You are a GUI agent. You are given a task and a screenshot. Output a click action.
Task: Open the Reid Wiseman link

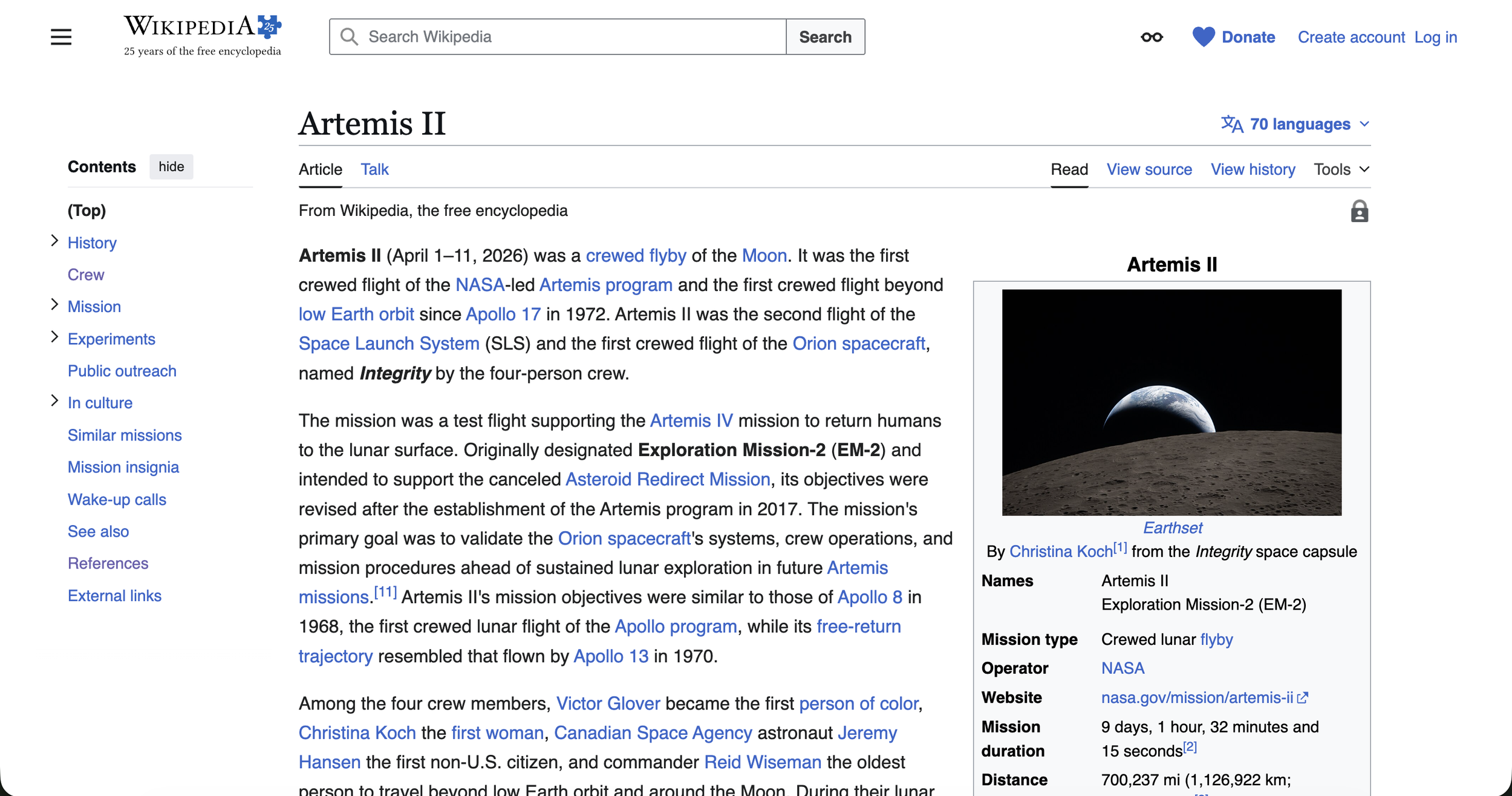tap(763, 762)
